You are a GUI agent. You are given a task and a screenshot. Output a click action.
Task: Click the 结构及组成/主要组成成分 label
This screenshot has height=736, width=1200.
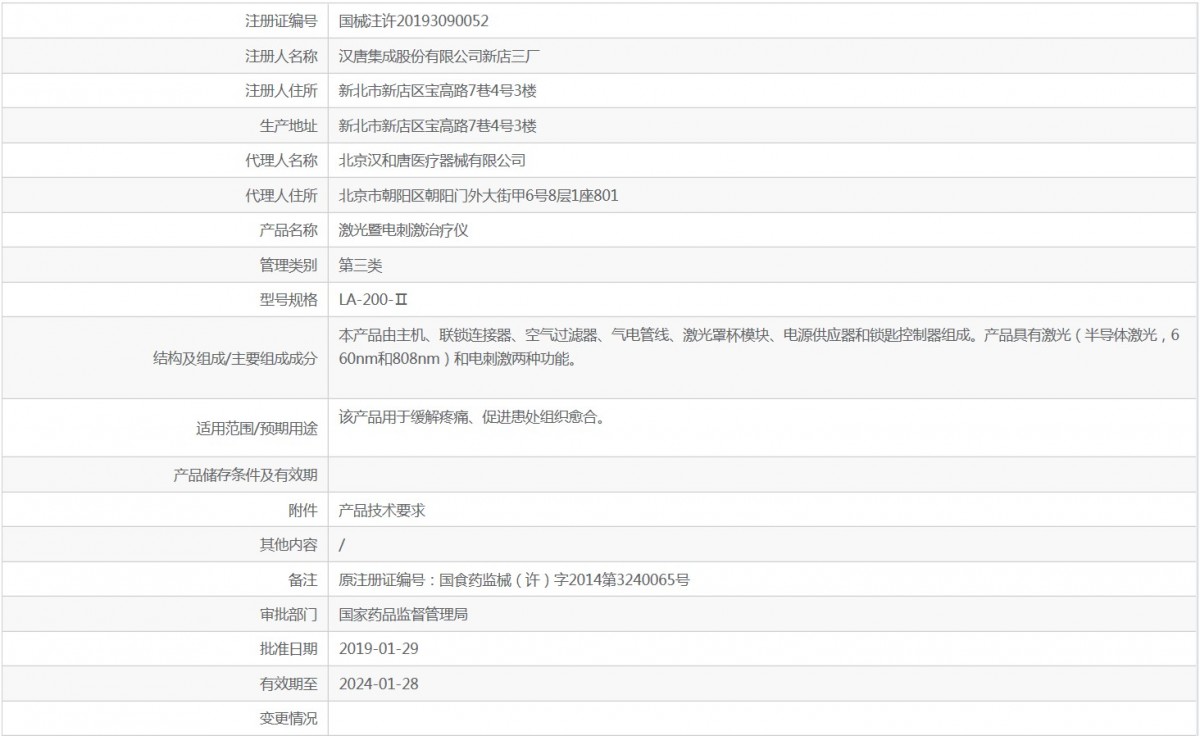pyautogui.click(x=237, y=357)
